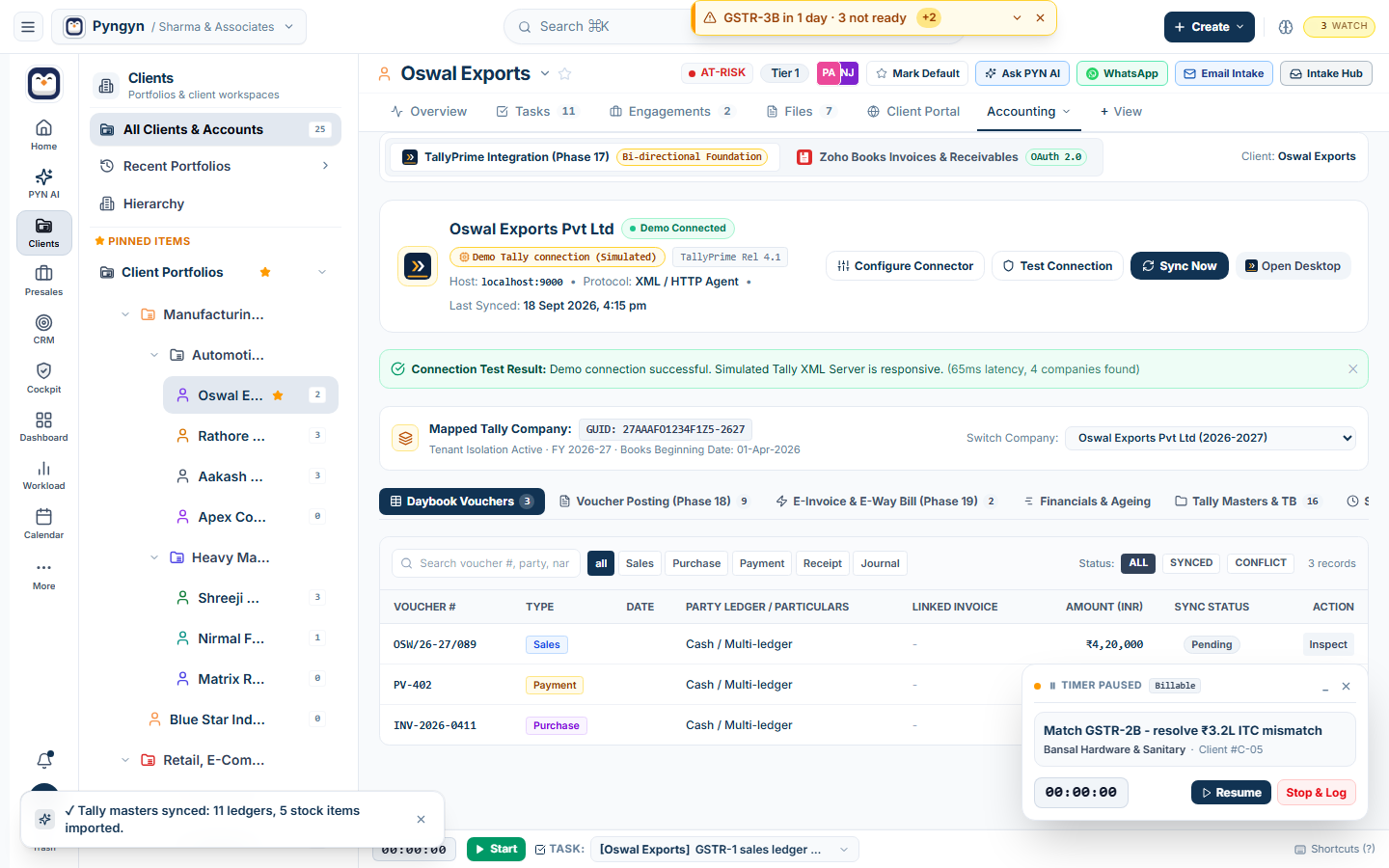The width and height of the screenshot is (1389, 868).
Task: Filter vouchers by SYNCED status
Action: [x=1191, y=563]
